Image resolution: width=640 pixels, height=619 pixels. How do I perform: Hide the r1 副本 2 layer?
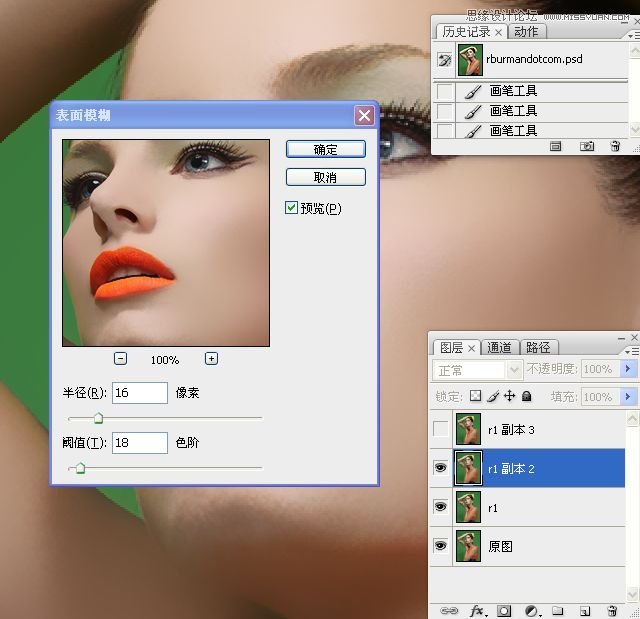(440, 468)
